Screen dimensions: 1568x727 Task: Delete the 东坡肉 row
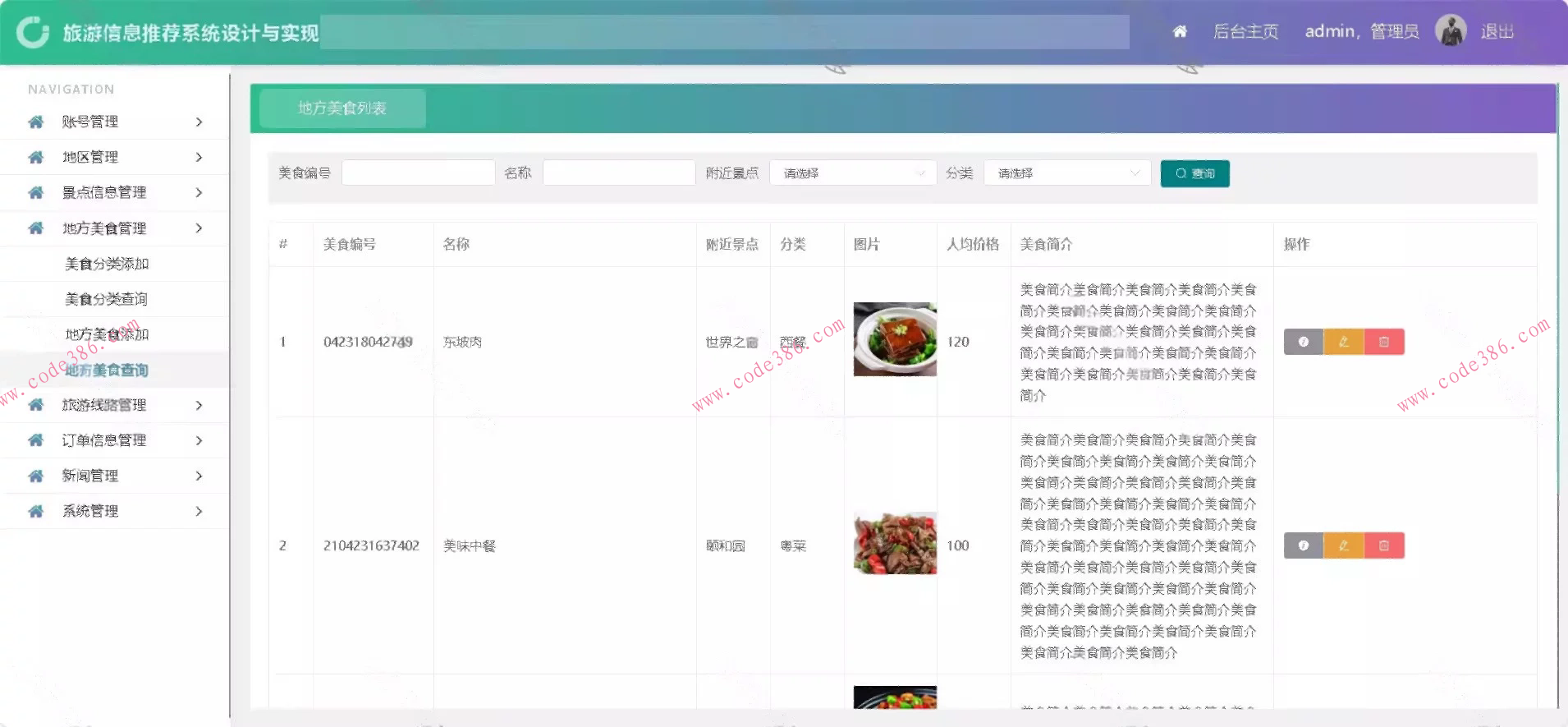click(x=1384, y=342)
